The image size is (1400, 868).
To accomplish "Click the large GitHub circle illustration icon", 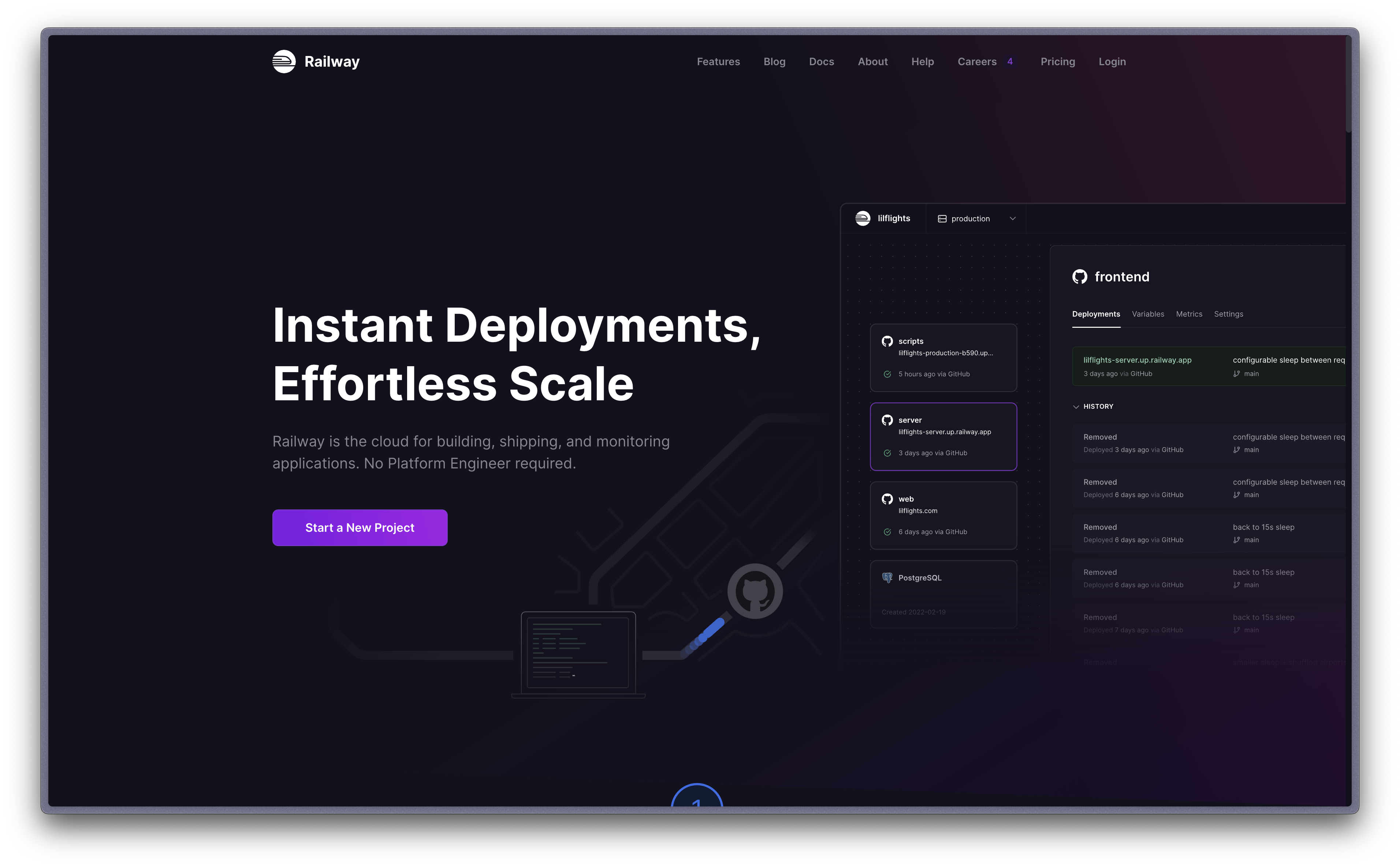I will click(755, 591).
